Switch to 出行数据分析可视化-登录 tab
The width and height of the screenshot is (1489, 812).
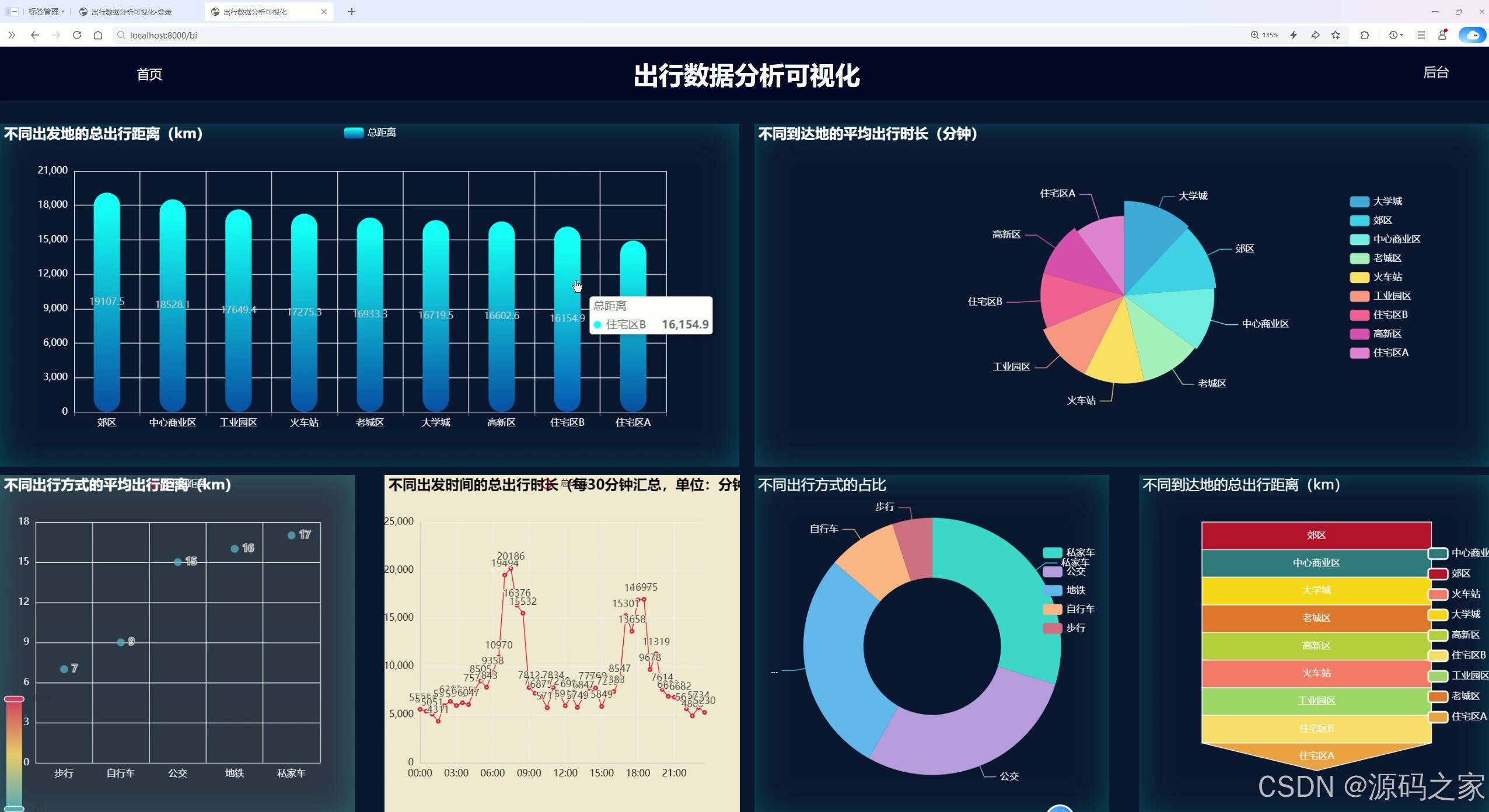coord(131,12)
